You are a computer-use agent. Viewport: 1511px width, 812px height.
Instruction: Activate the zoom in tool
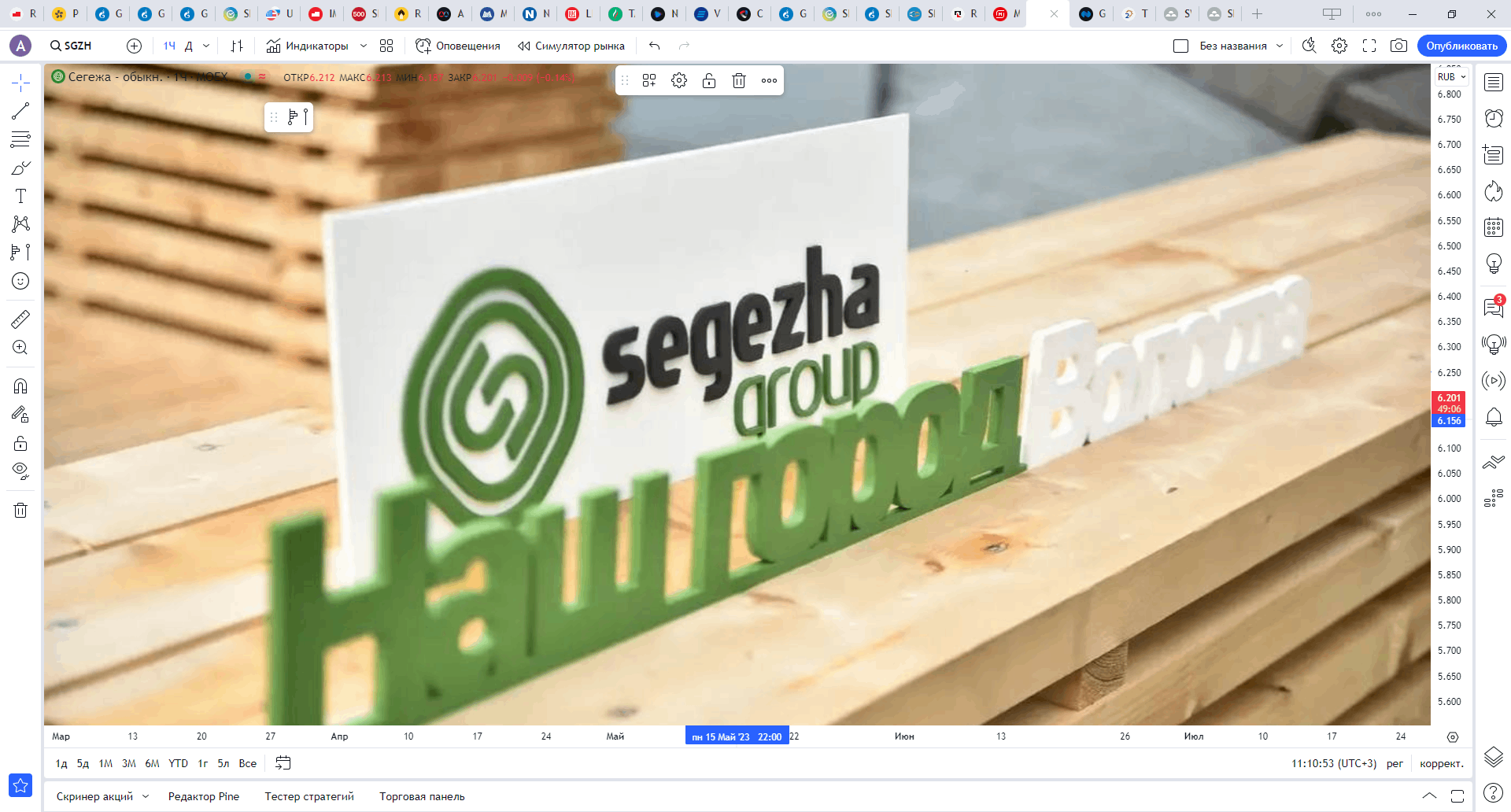click(20, 347)
